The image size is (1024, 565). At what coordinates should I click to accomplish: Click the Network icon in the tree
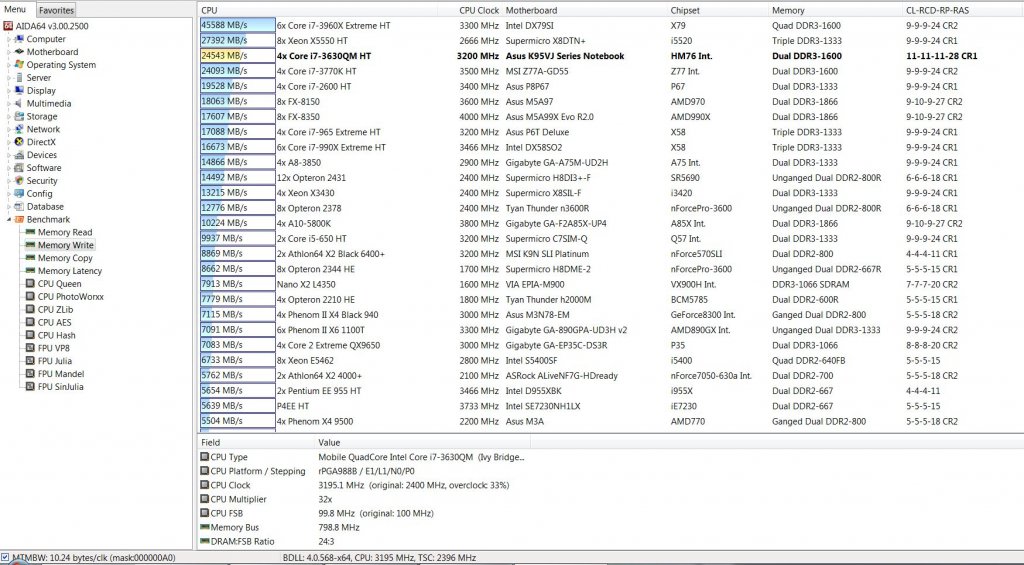pyautogui.click(x=19, y=129)
